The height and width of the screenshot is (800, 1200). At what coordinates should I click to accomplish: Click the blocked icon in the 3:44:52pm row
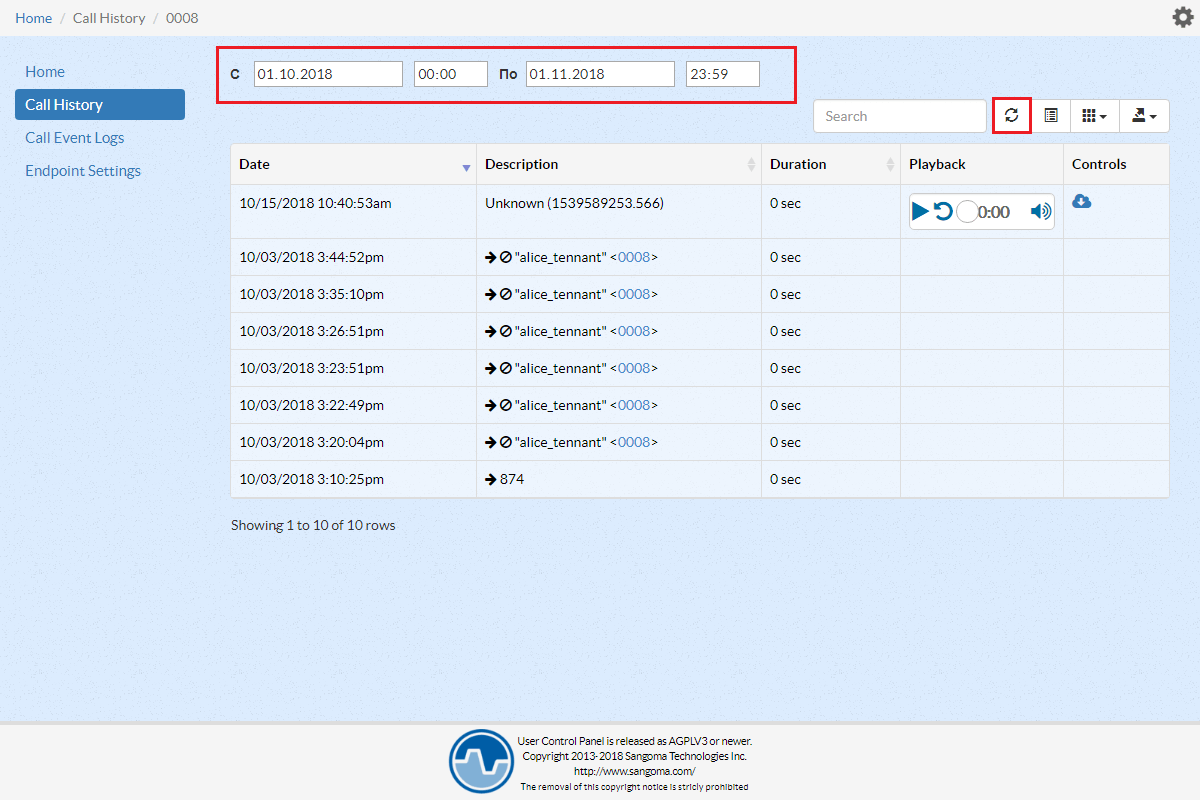pos(506,257)
